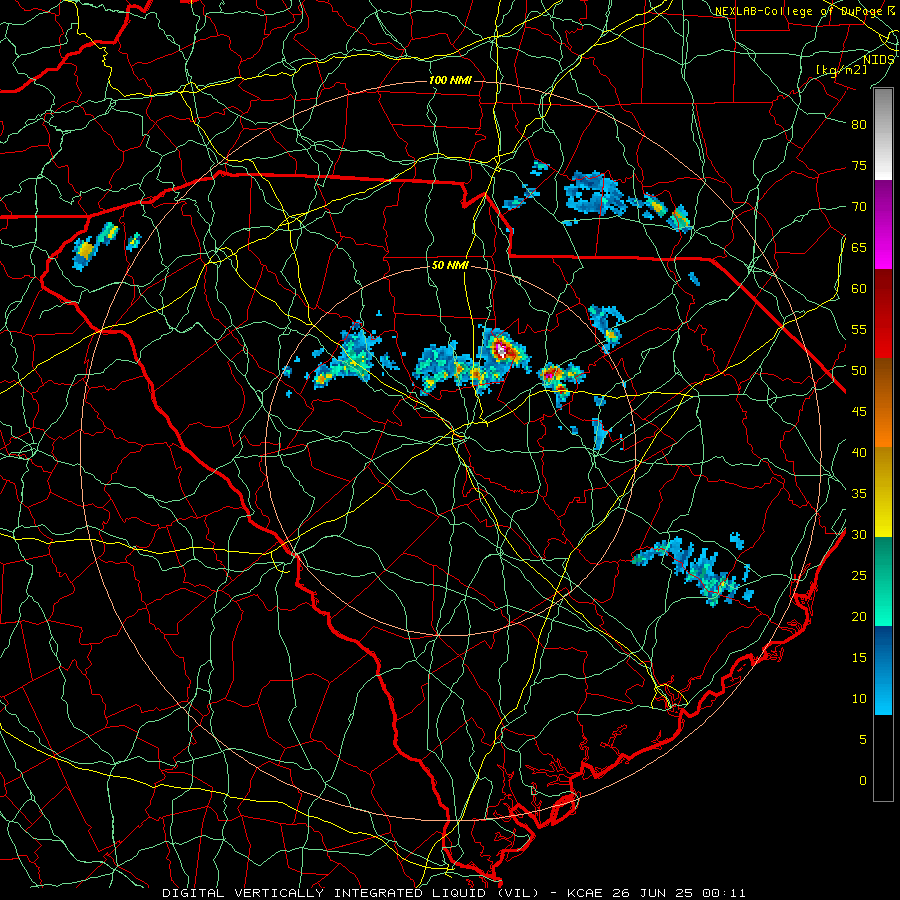Viewport: 900px width, 900px height.
Task: Click the "[kg/m2]" units label
Action: pos(841,70)
